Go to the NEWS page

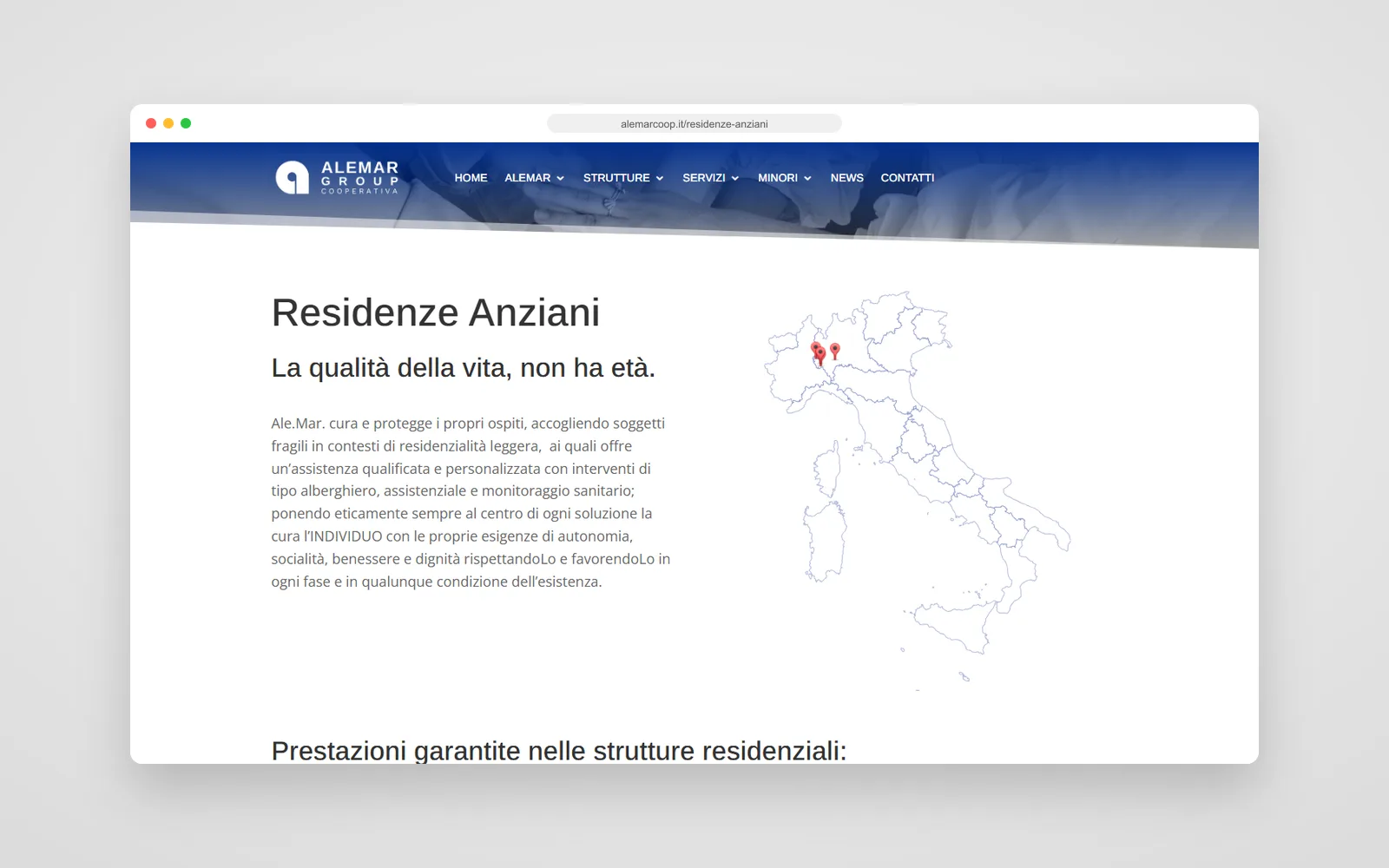[846, 178]
